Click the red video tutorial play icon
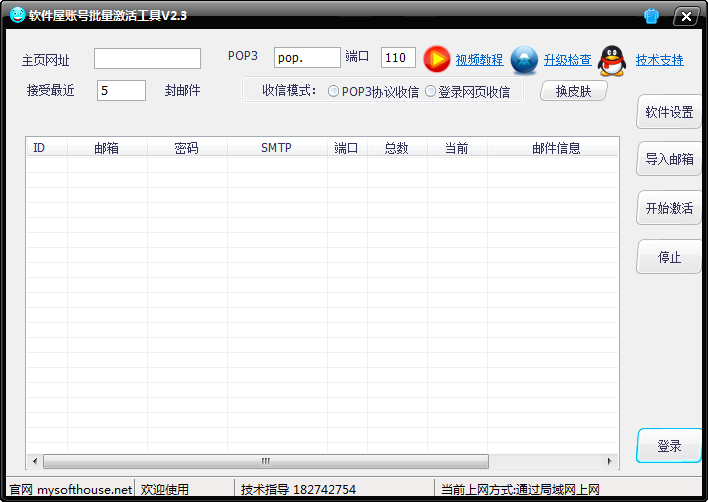The height and width of the screenshot is (502, 708). pos(437,59)
